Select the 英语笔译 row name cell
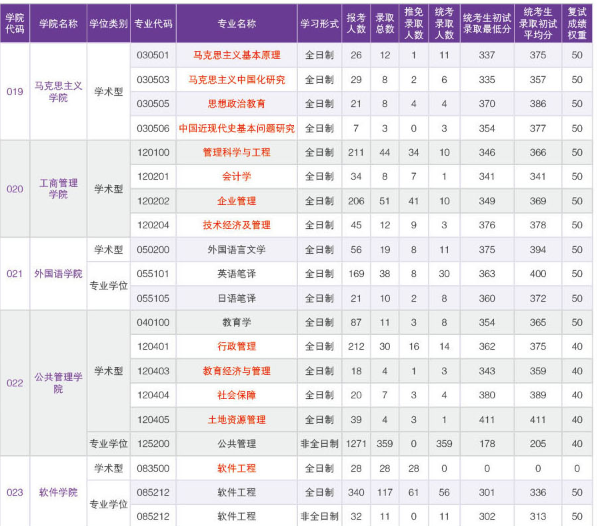 click(x=236, y=274)
